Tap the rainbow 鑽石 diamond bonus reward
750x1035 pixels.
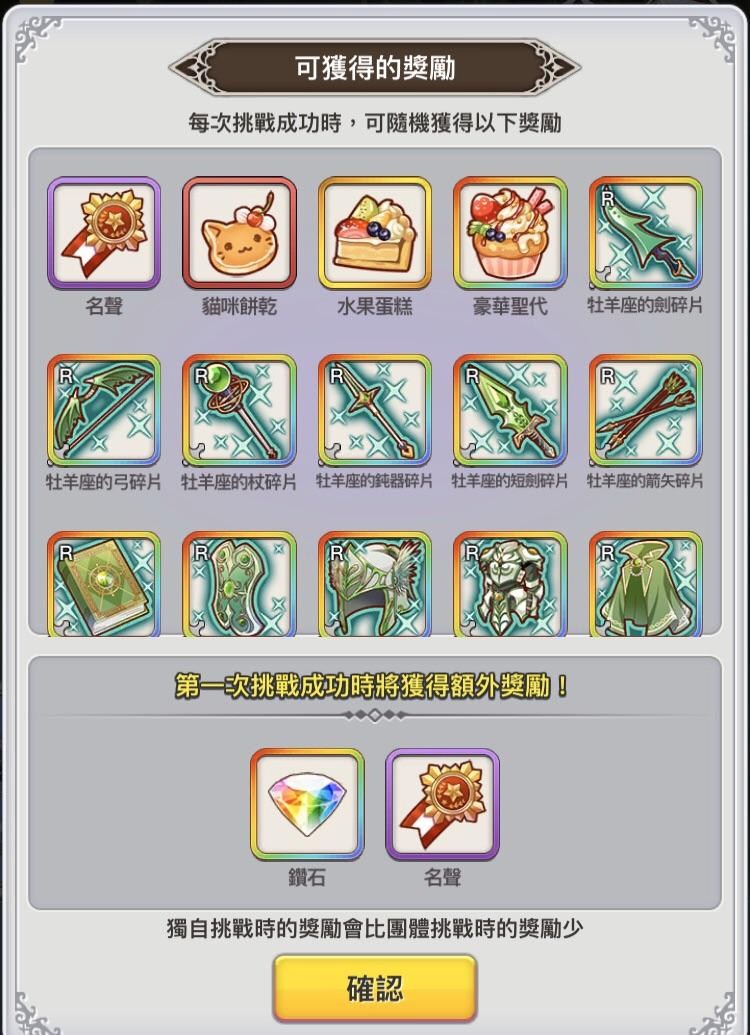point(307,804)
